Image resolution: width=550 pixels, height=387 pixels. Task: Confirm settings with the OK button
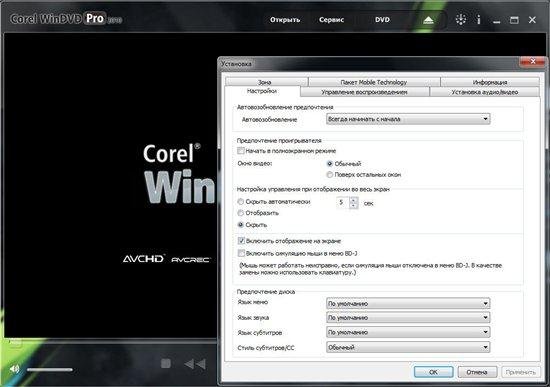pos(433,372)
